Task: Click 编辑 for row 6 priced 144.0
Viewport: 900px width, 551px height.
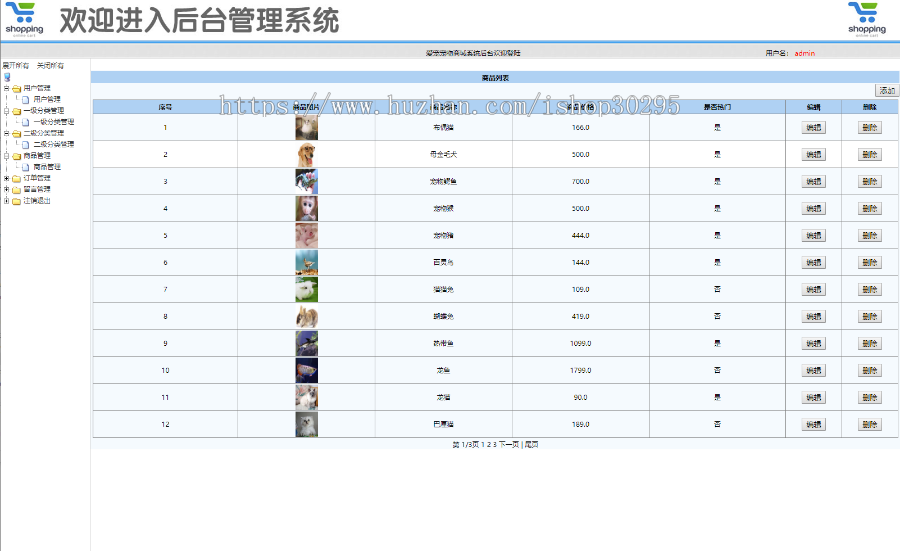Action: point(813,262)
